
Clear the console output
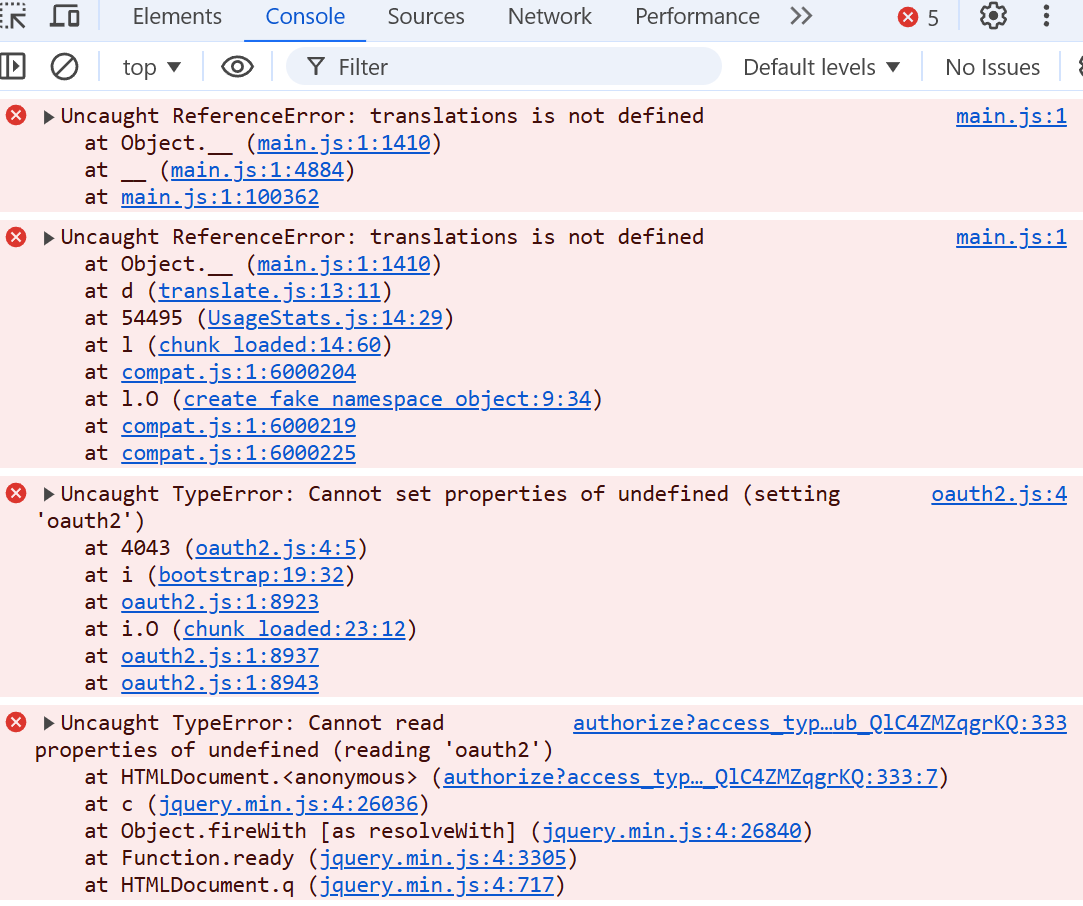pos(64,66)
